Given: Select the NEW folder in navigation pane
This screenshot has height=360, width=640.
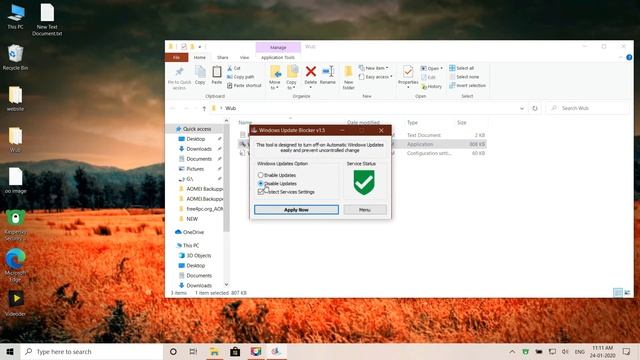Looking at the screenshot, I should point(189,219).
